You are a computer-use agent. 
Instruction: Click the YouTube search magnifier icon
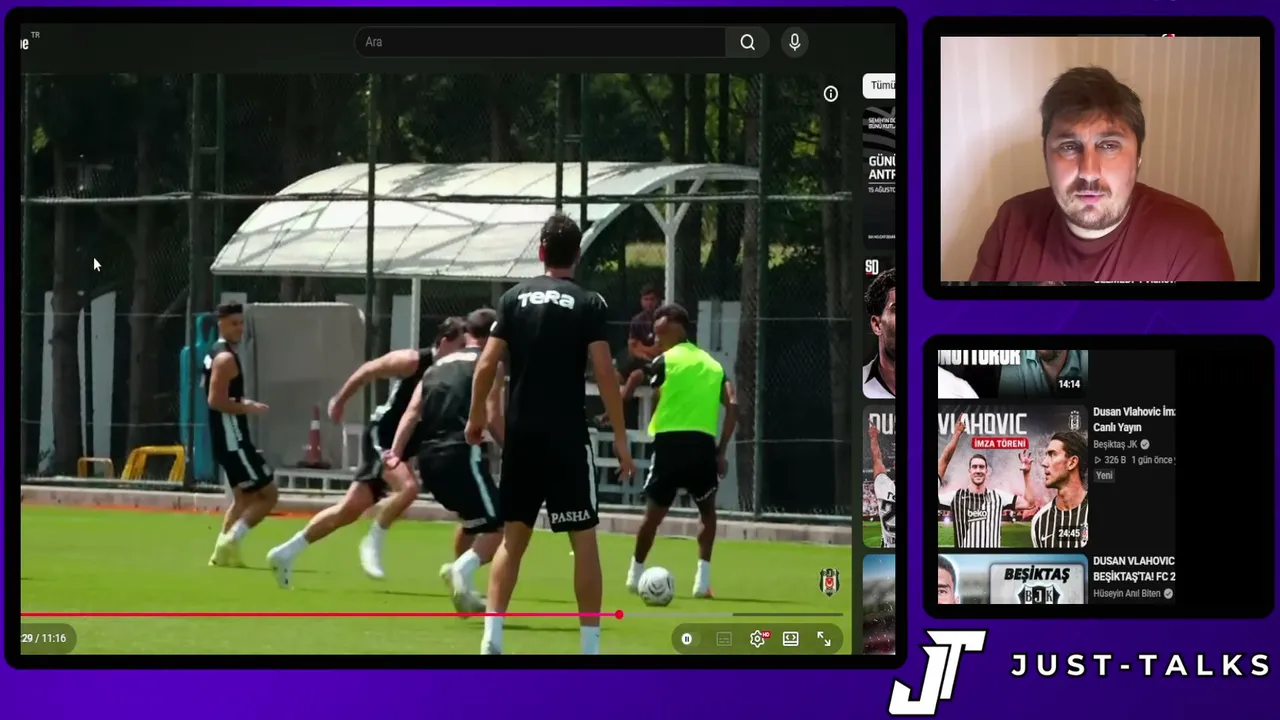[x=747, y=42]
